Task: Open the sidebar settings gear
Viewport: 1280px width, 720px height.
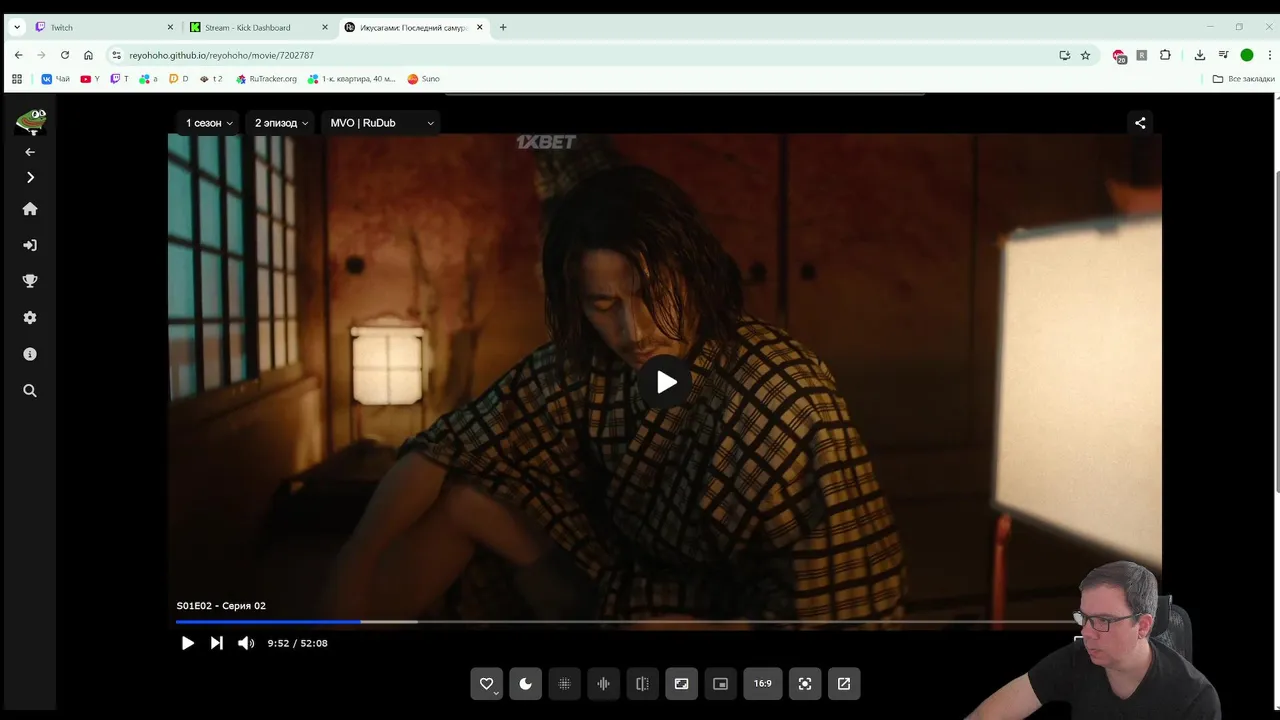Action: coord(30,318)
